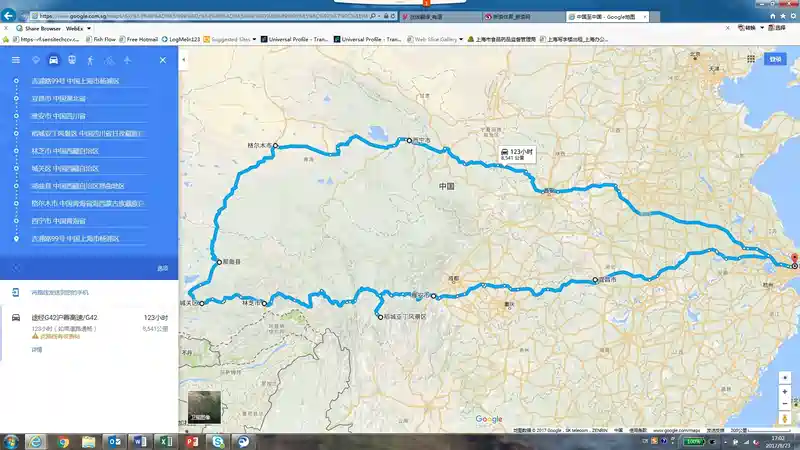Image resolution: width=800 pixels, height=450 pixels.
Task: Click the add destination plus icon
Action: 16,268
